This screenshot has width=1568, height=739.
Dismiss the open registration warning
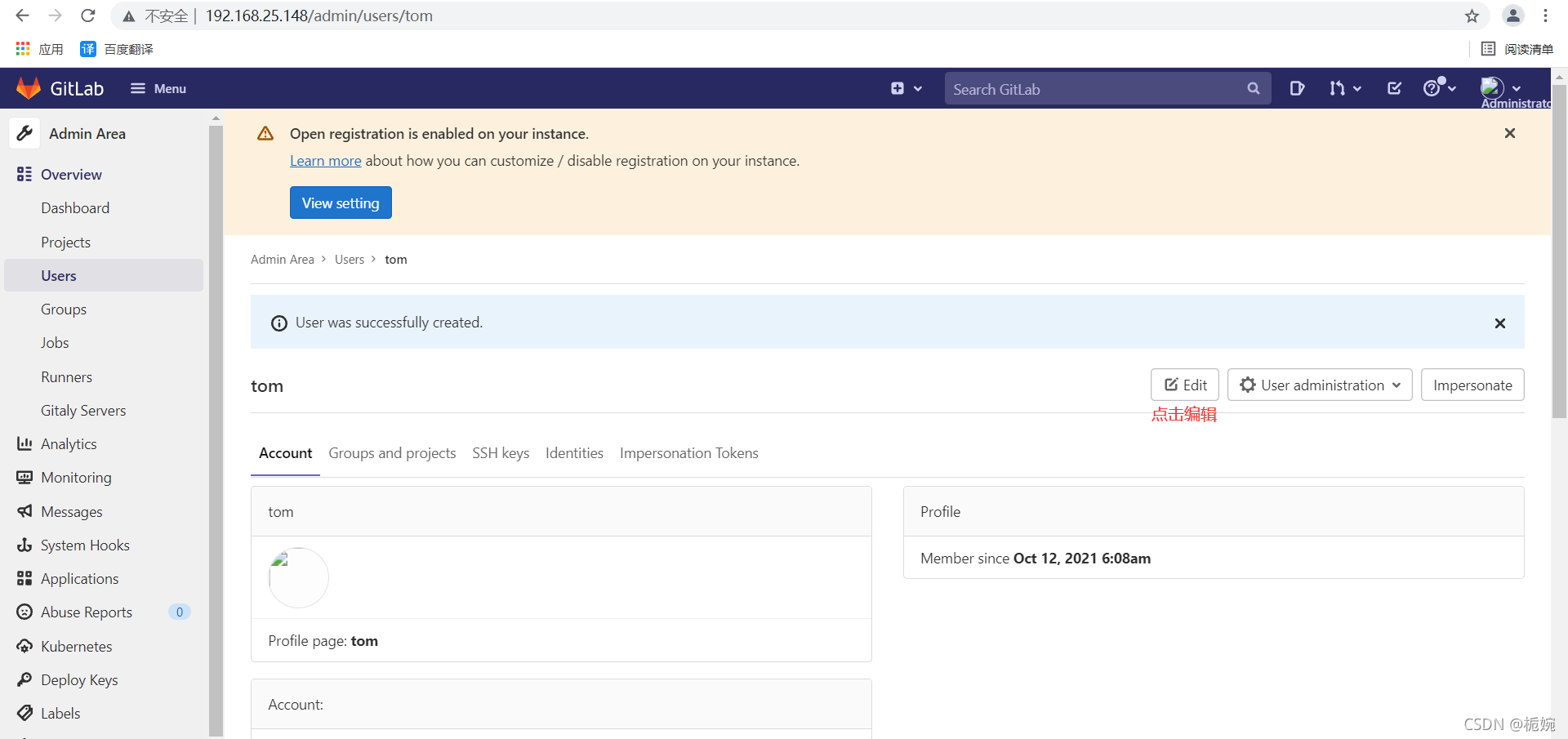coord(1510,133)
